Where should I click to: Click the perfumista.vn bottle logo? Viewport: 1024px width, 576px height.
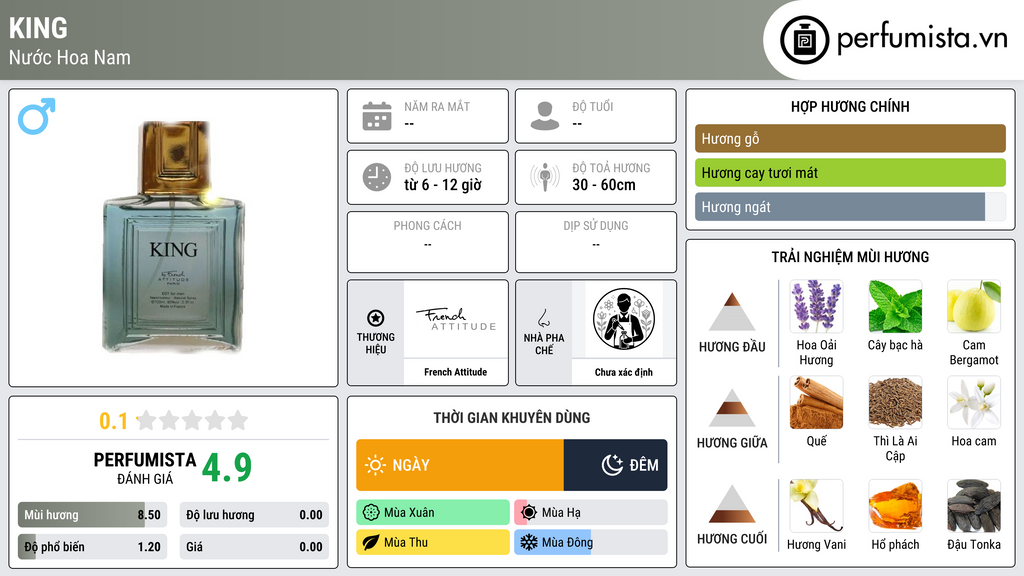805,40
